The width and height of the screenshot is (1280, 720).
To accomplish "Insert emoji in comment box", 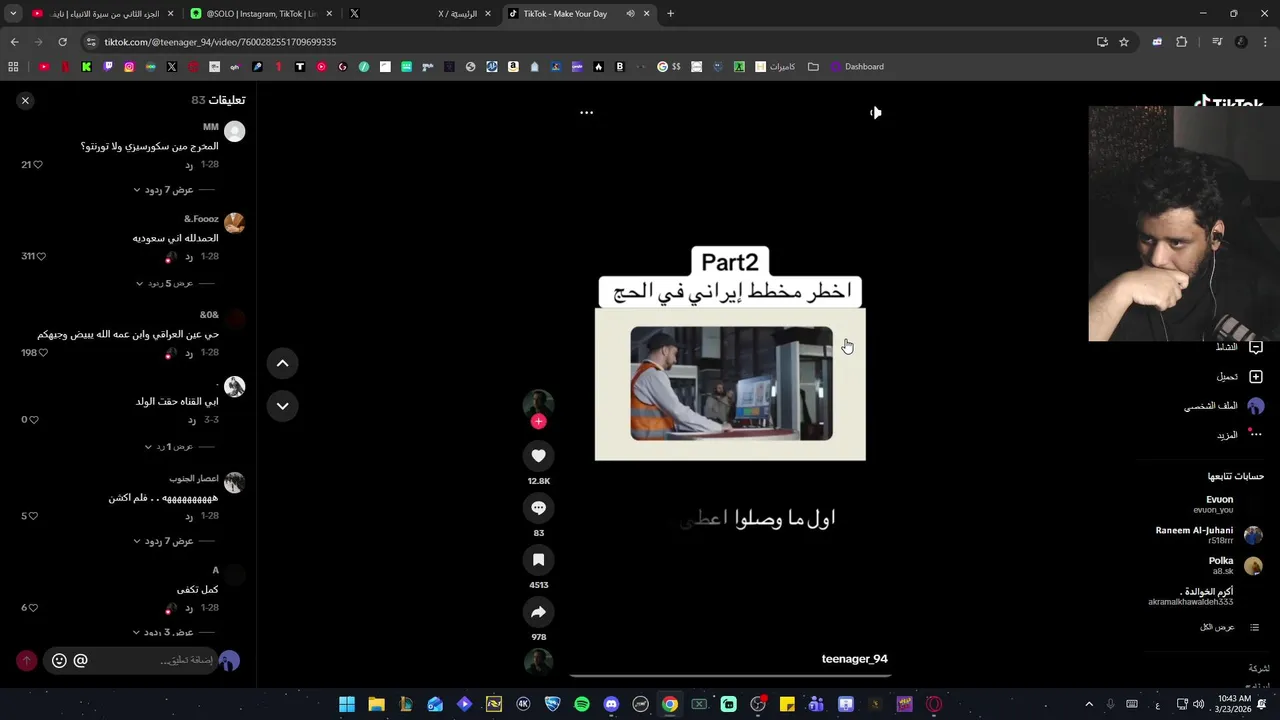I will pos(59,660).
